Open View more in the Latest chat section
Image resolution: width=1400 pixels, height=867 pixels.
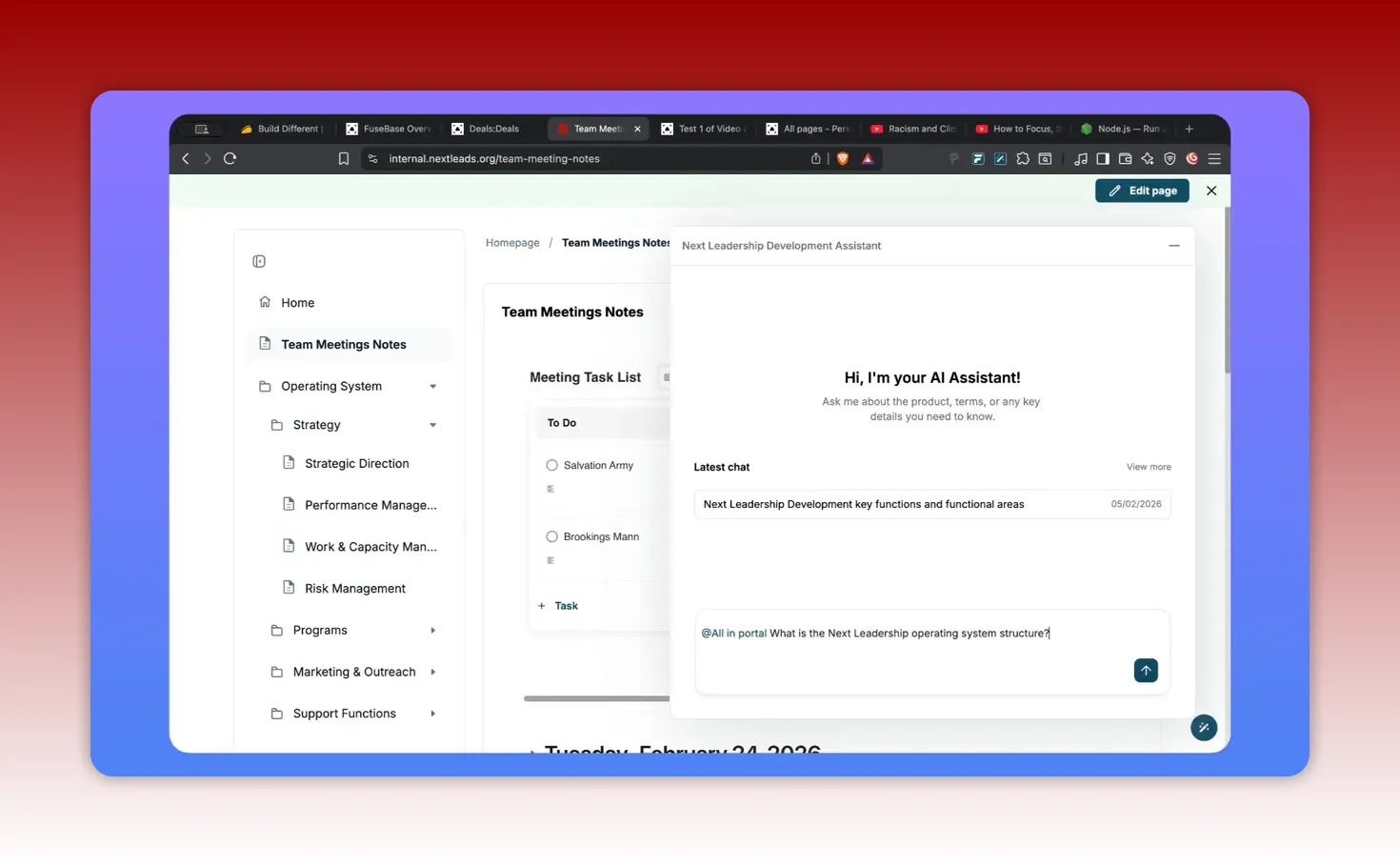1149,467
